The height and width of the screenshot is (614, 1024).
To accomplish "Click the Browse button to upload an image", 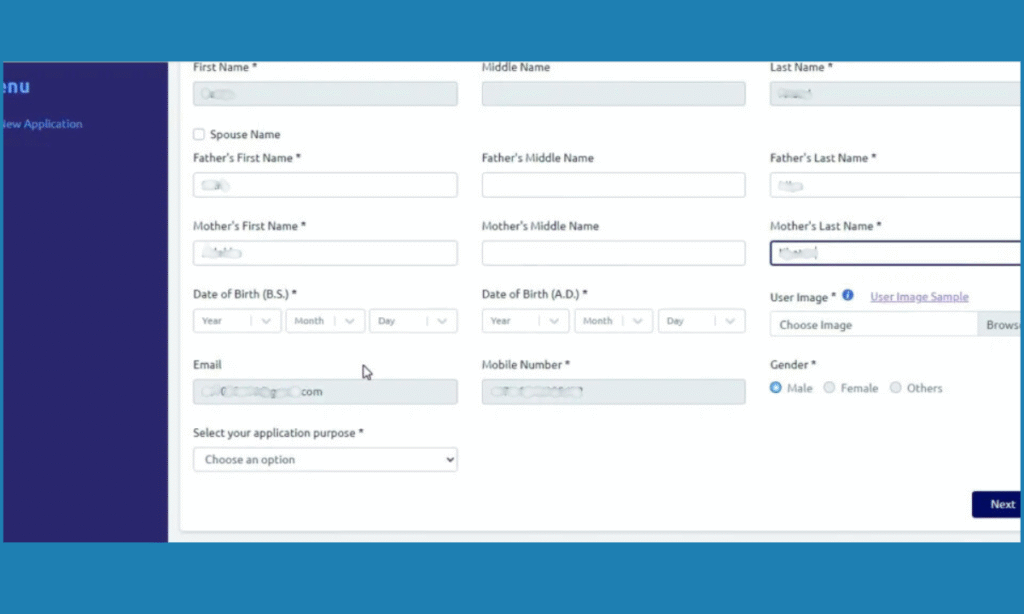I will point(1005,324).
